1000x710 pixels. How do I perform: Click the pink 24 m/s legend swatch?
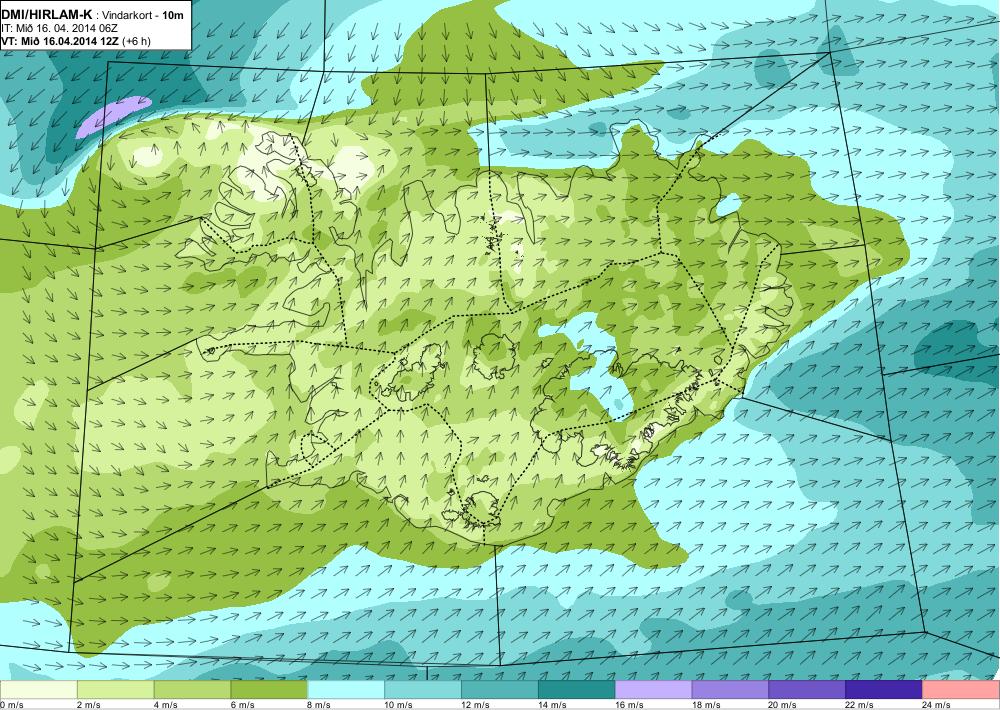(x=960, y=690)
